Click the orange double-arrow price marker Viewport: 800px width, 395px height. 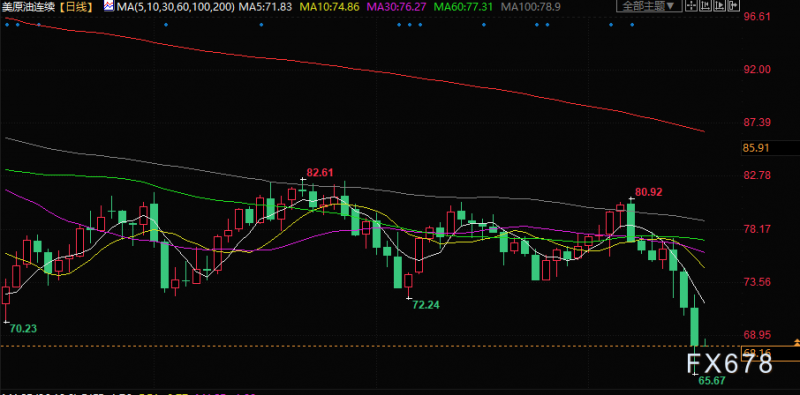point(797,342)
